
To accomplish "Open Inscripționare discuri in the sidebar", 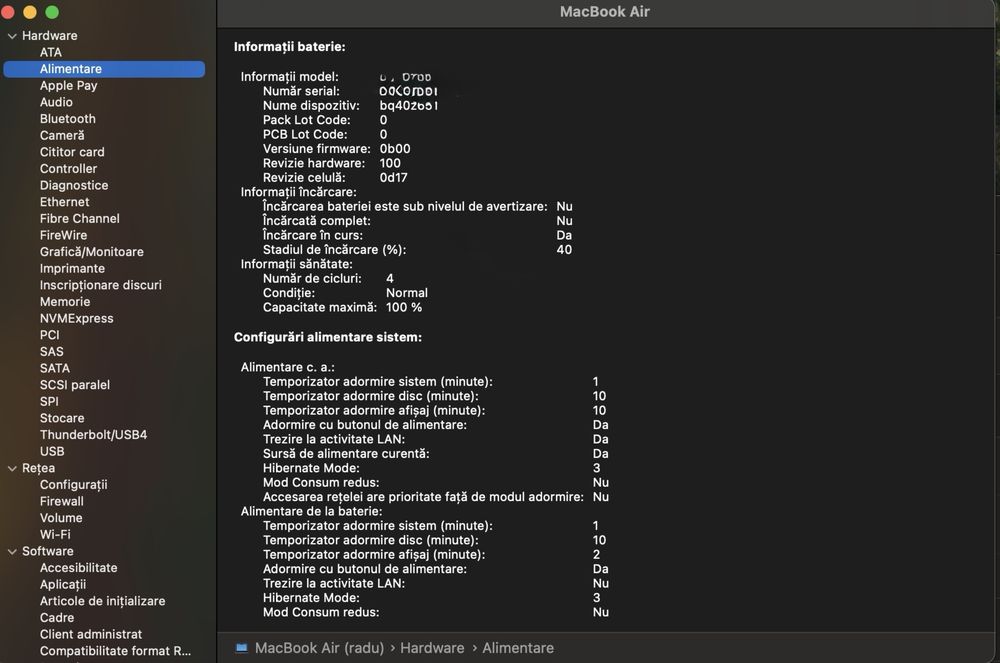I will 101,285.
